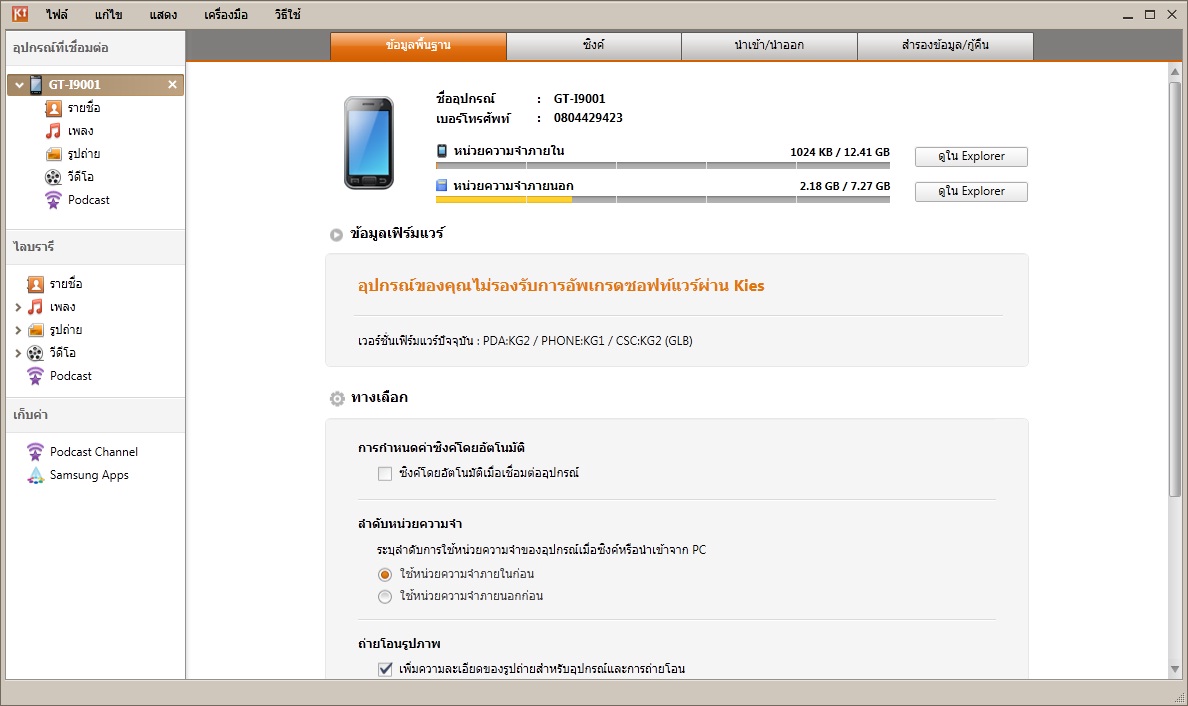1188x706 pixels.
Task: Click the 2.18 GB / 7.27 GB value
Action: [x=845, y=186]
